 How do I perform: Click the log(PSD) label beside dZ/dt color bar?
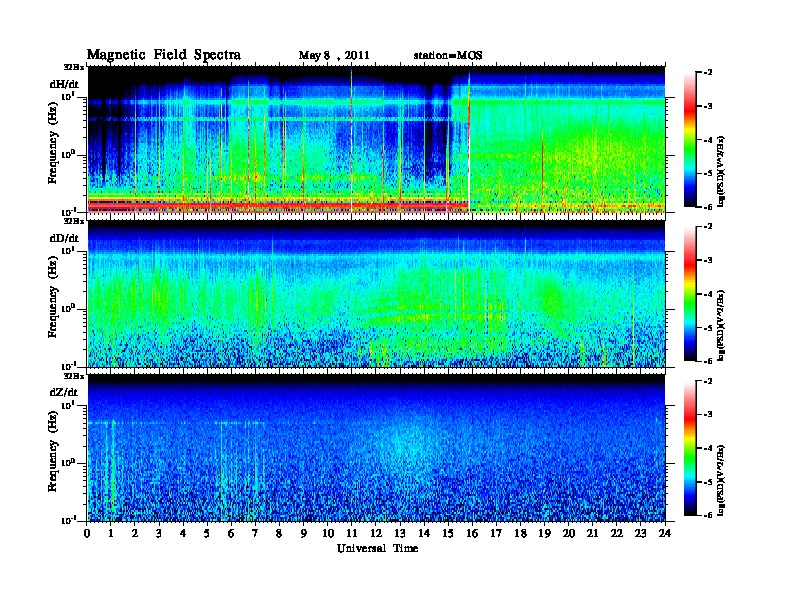point(722,480)
